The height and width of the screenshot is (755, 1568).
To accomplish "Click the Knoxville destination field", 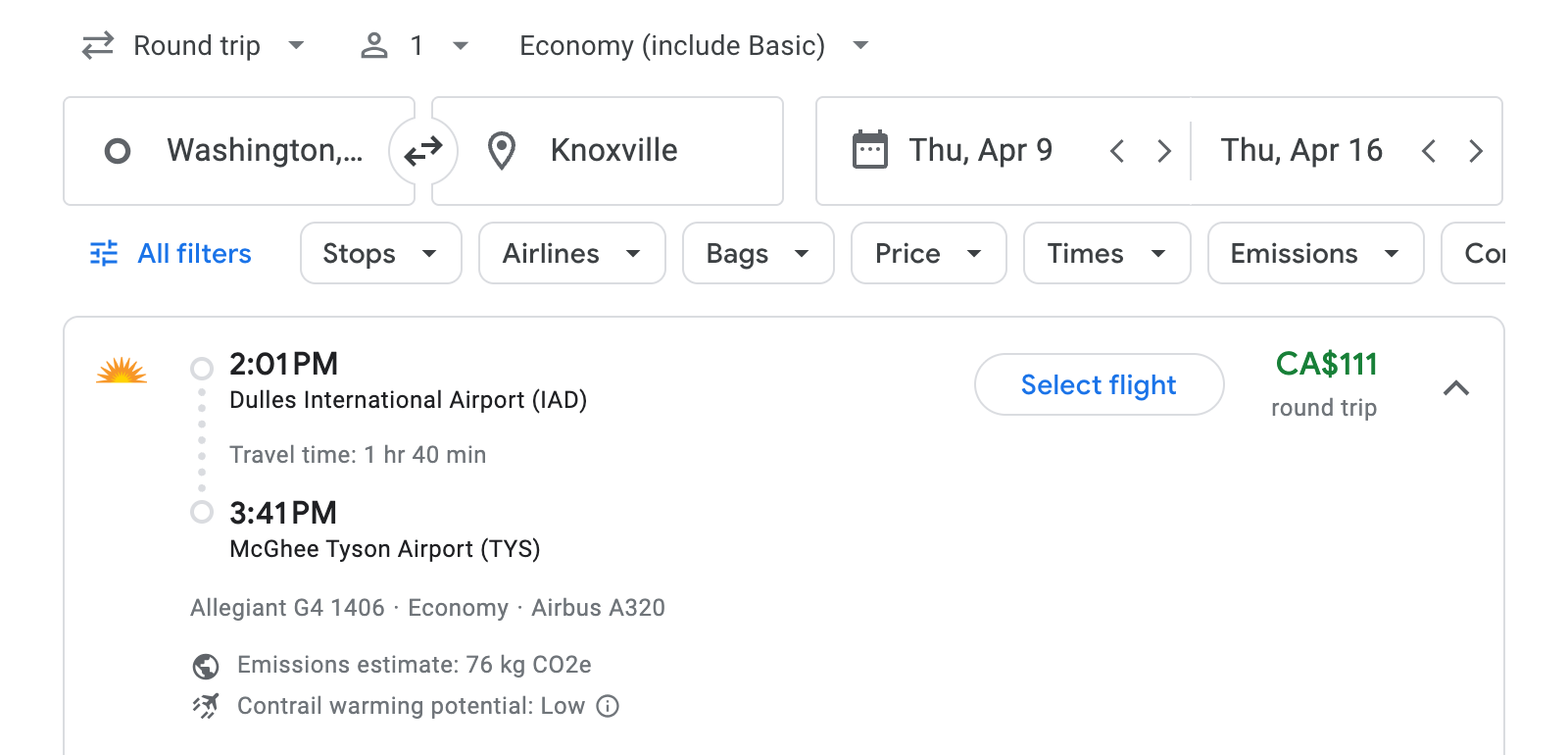I will [614, 150].
